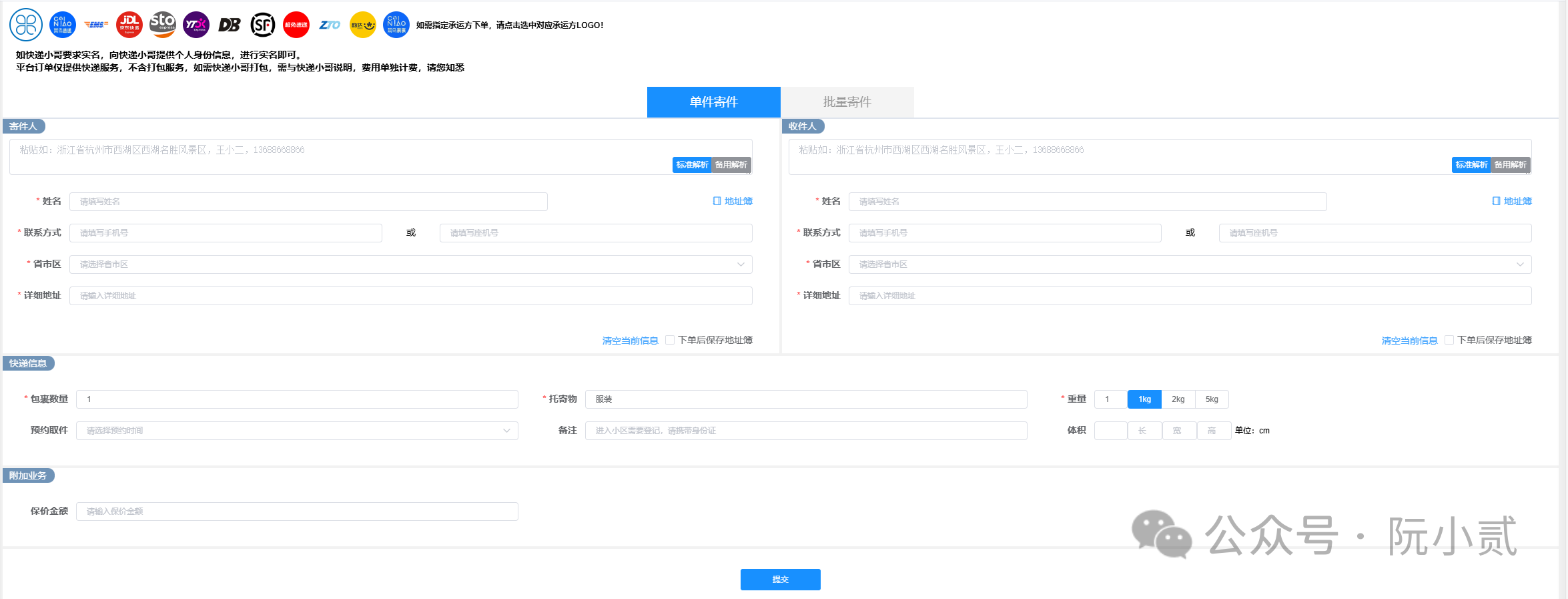Select the yellow 韵达 carrier logo
1568x599 pixels.
(363, 25)
